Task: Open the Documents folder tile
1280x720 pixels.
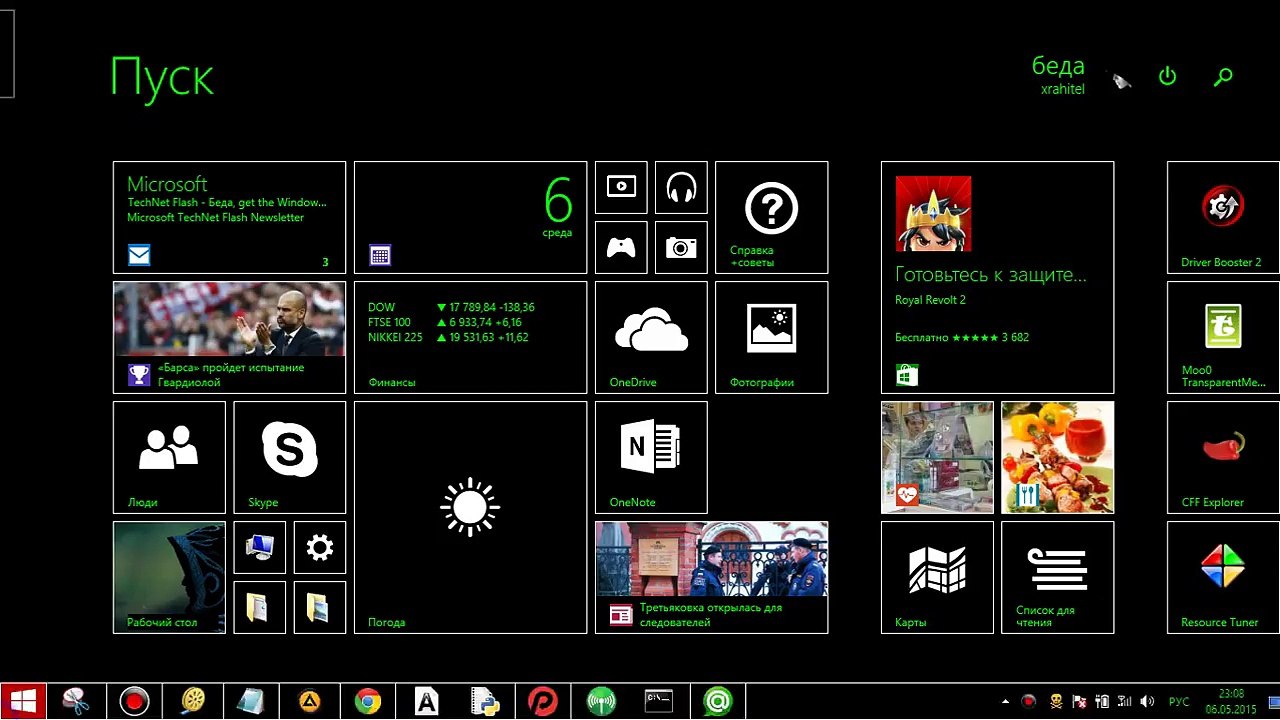Action: click(259, 607)
